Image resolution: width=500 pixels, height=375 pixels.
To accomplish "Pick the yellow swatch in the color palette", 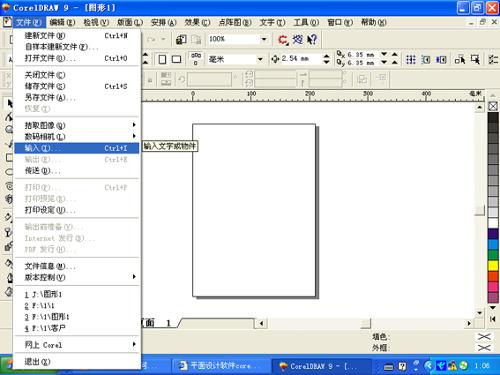I will click(x=493, y=266).
